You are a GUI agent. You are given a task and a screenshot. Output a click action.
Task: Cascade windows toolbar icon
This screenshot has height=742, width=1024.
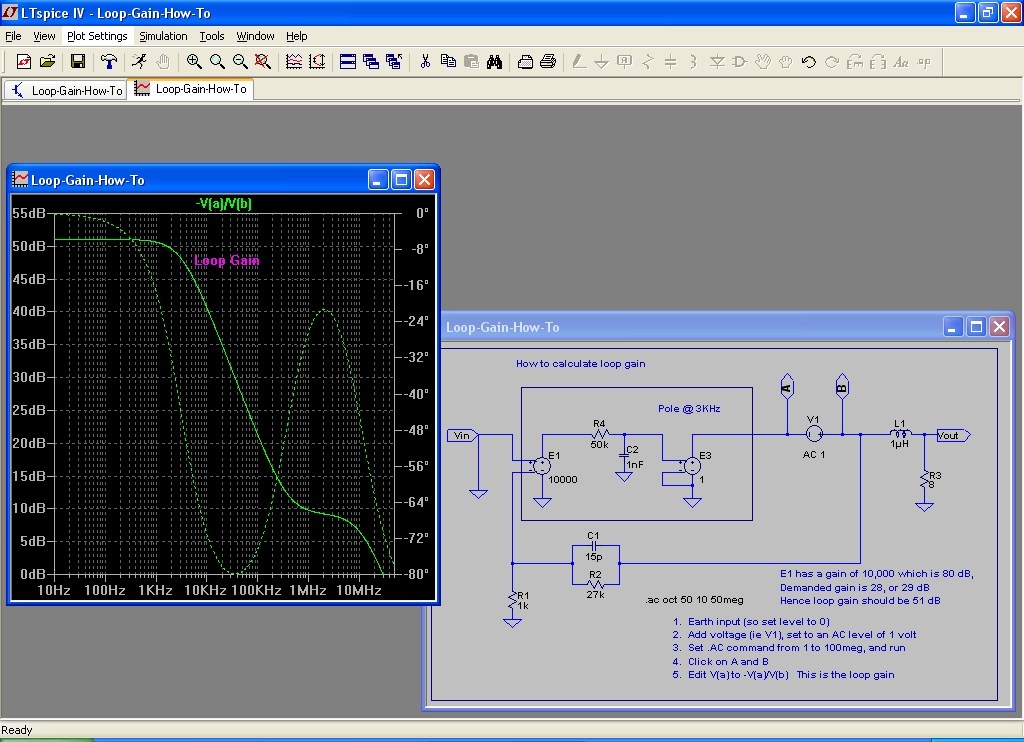click(x=371, y=61)
